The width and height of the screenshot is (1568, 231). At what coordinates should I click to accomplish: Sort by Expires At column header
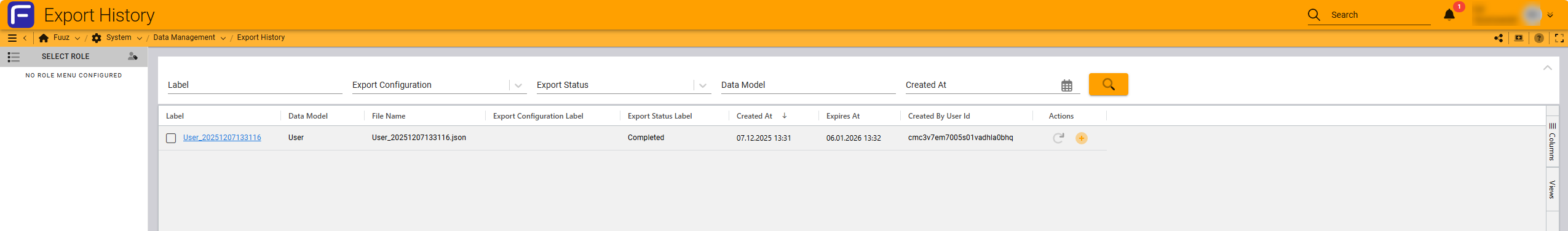(x=843, y=116)
